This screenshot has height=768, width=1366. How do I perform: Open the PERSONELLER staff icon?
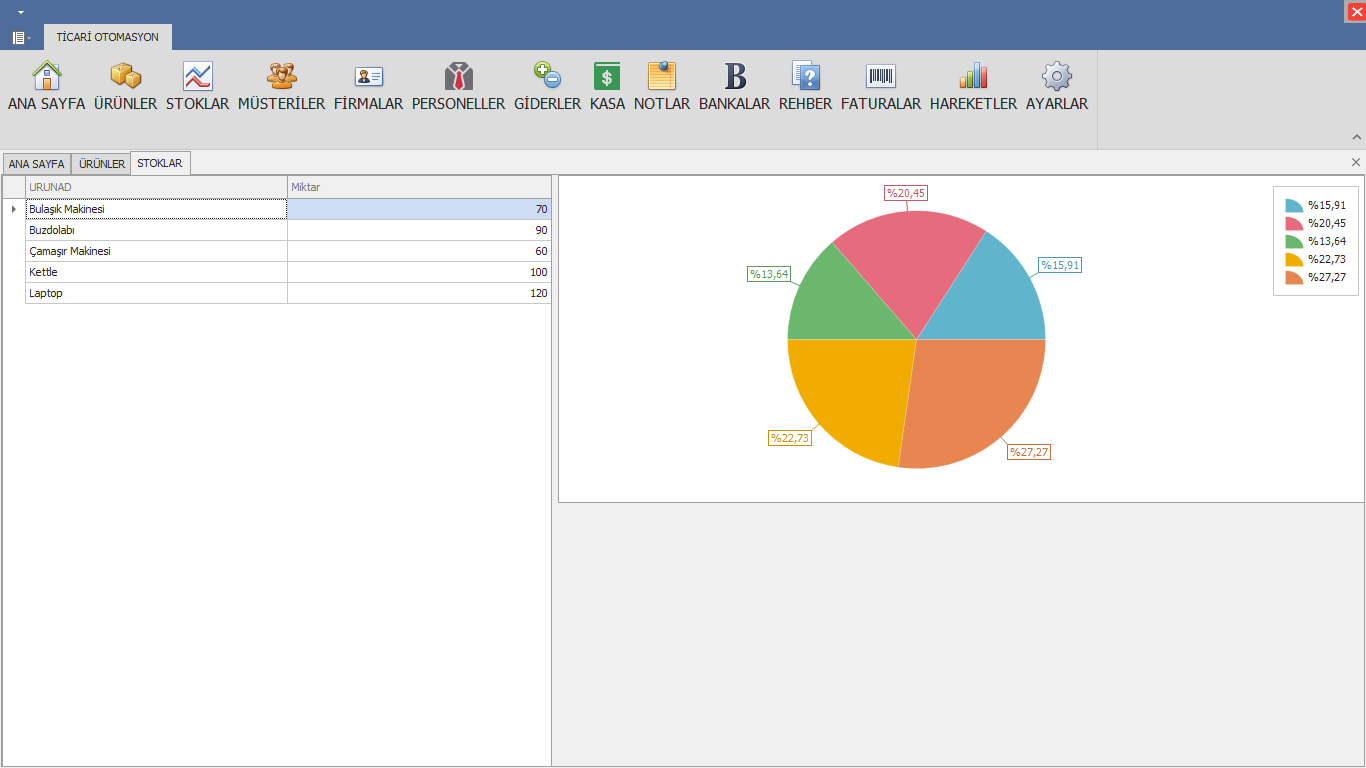(x=459, y=76)
